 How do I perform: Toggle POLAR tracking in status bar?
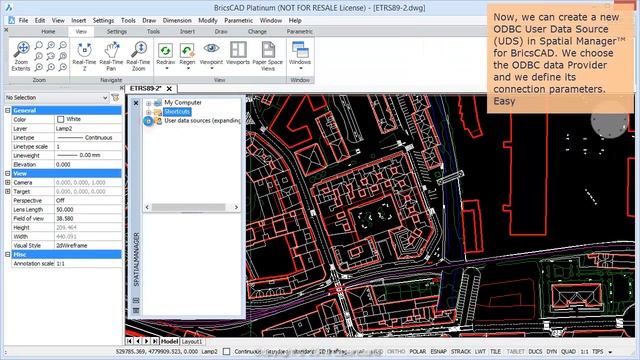[x=418, y=351]
